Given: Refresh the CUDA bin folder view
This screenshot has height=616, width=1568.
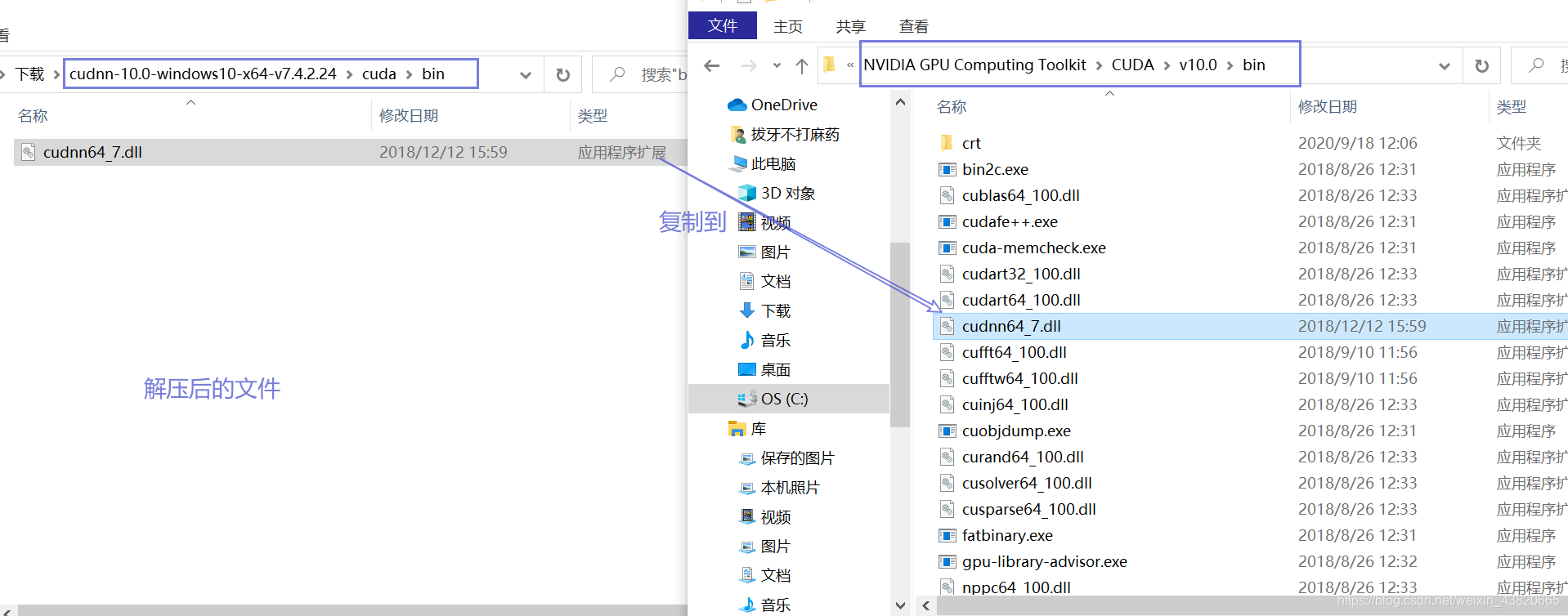Looking at the screenshot, I should click(1481, 65).
